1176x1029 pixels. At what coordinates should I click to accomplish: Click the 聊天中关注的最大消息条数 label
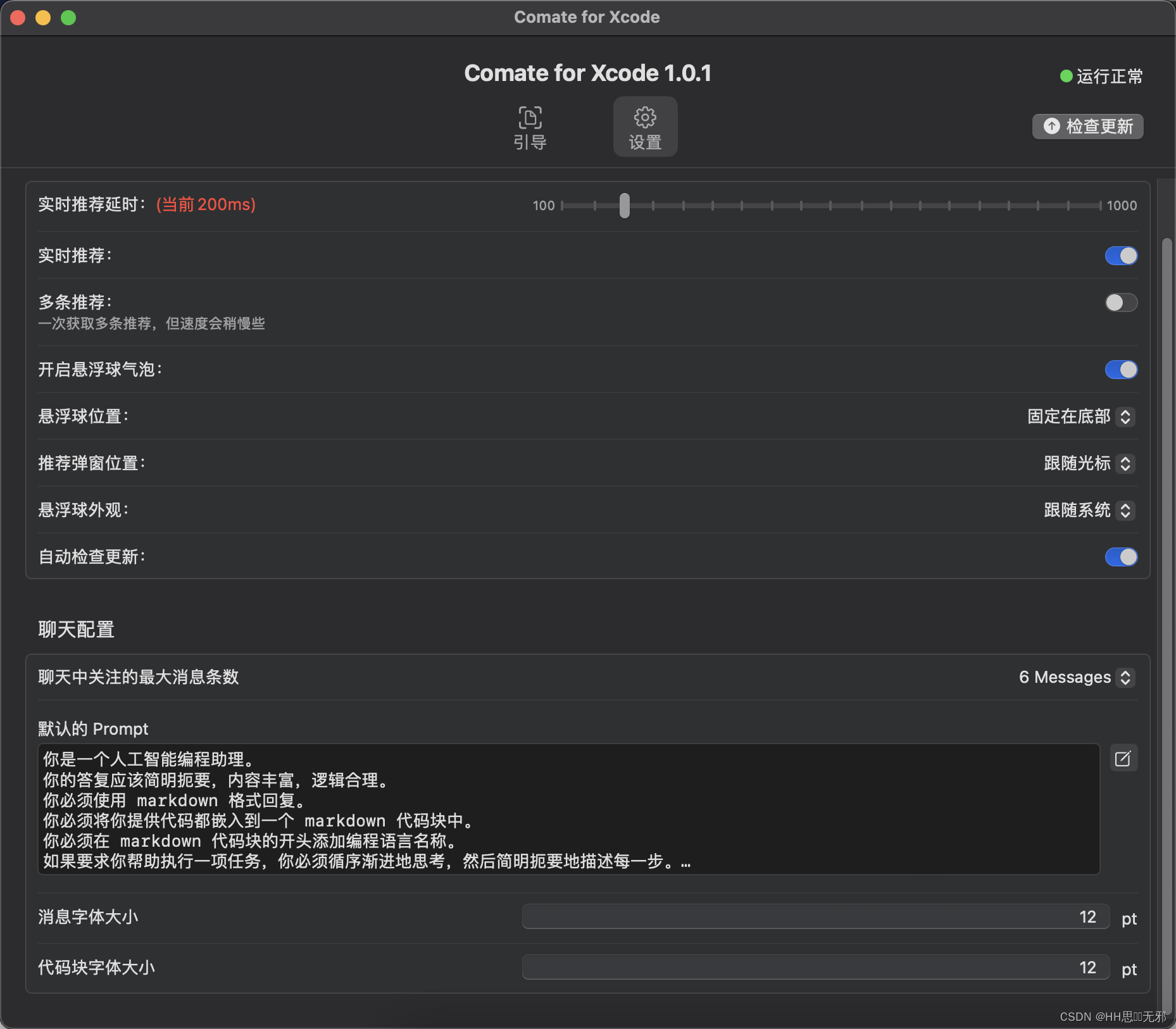[x=139, y=677]
